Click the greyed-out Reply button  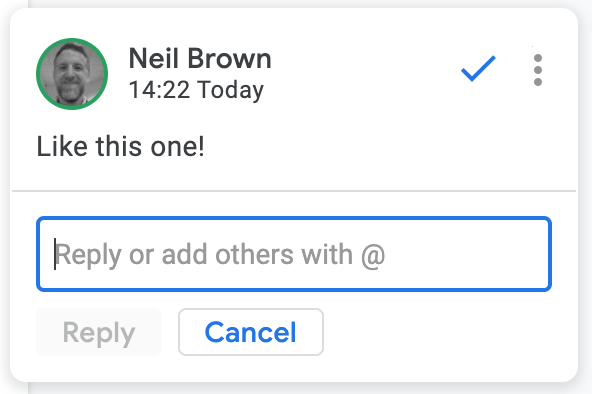99,332
